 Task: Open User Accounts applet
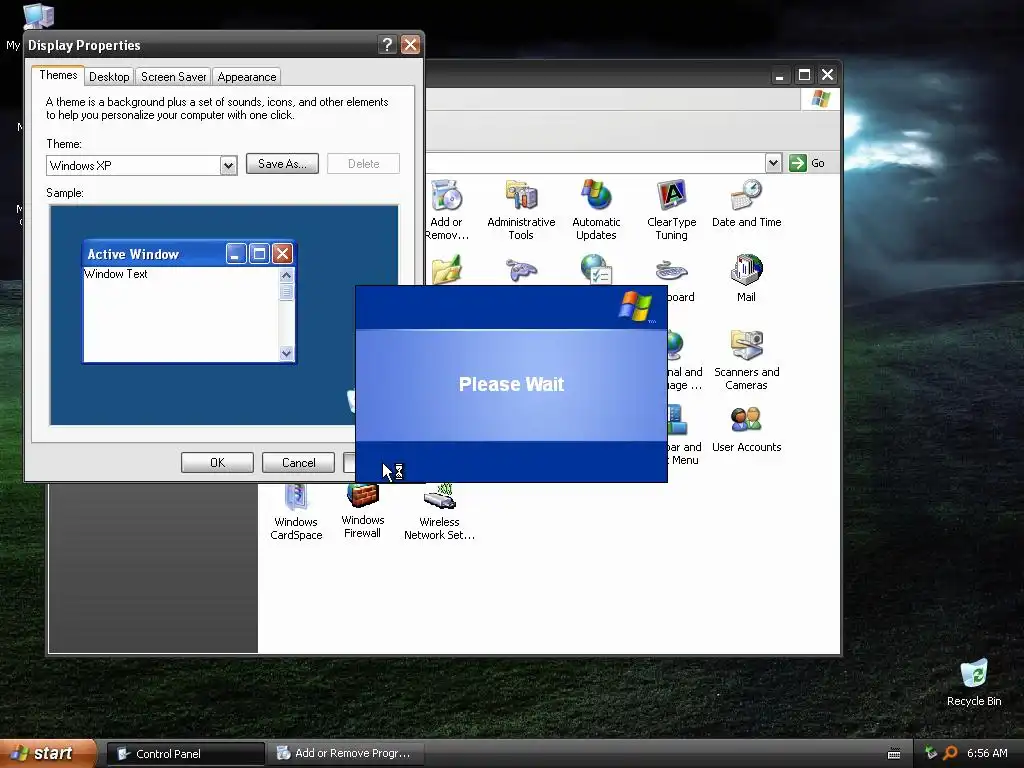point(746,428)
